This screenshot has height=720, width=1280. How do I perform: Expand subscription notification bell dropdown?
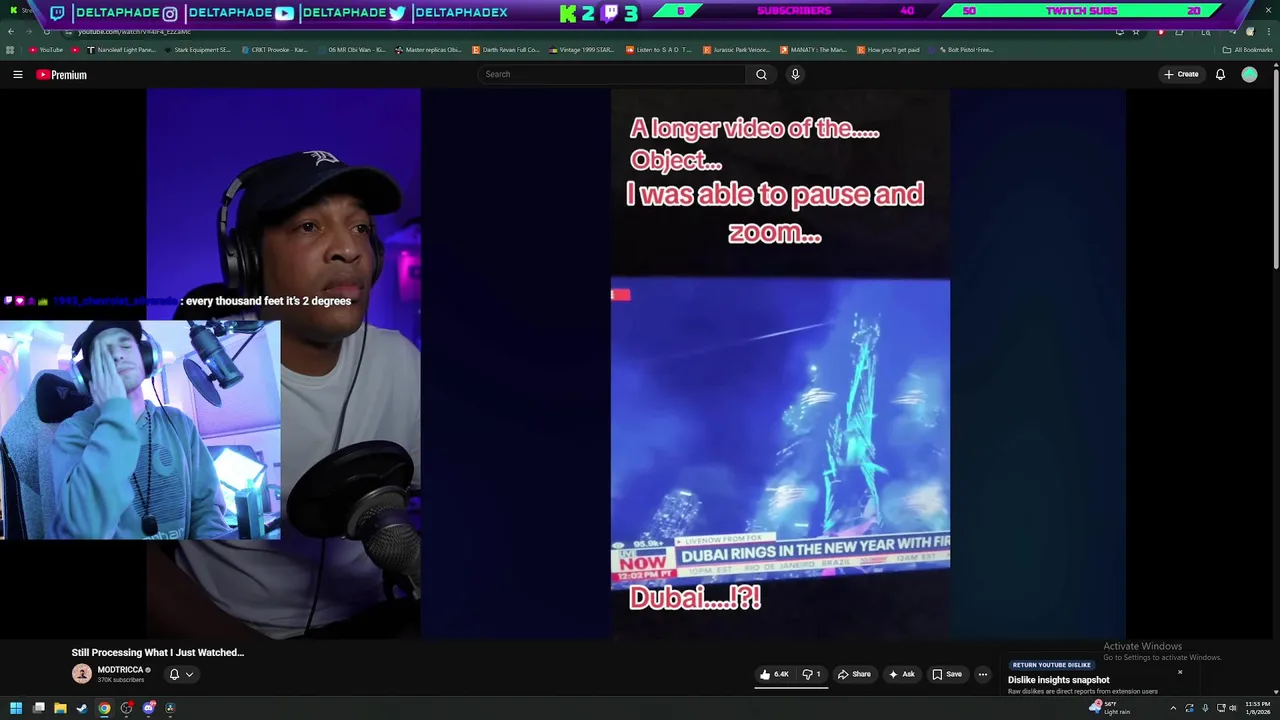pyautogui.click(x=181, y=674)
